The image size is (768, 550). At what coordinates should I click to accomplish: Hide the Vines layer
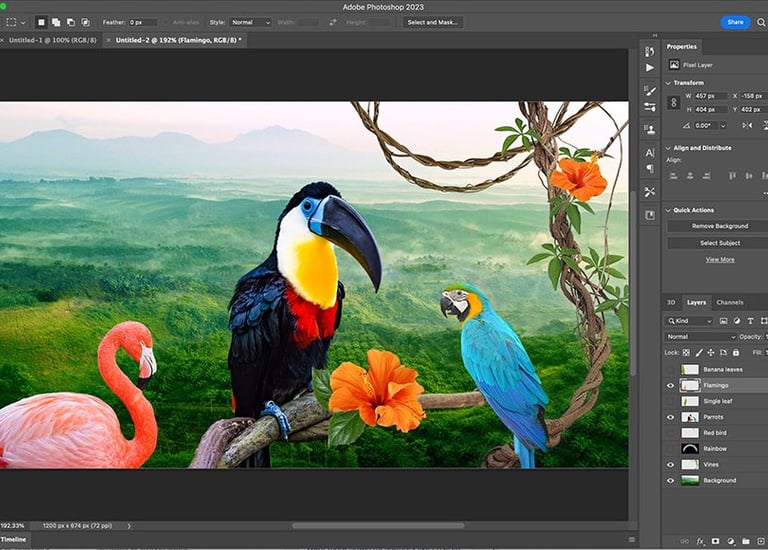click(671, 465)
